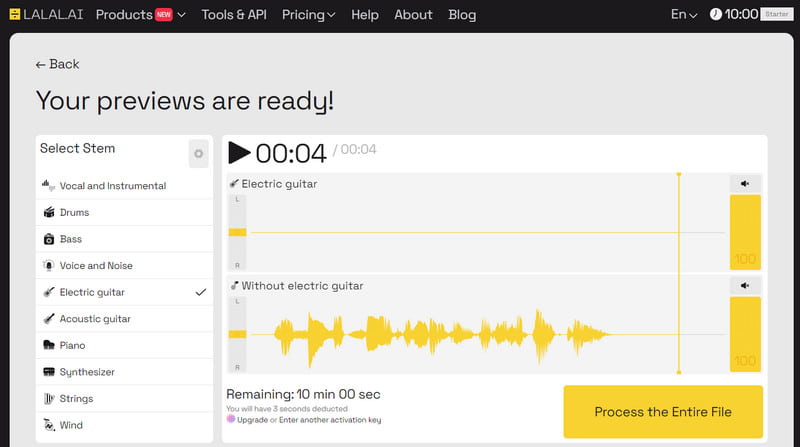Viewport: 800px width, 447px height.
Task: Select the Drums stem icon
Action: (49, 213)
